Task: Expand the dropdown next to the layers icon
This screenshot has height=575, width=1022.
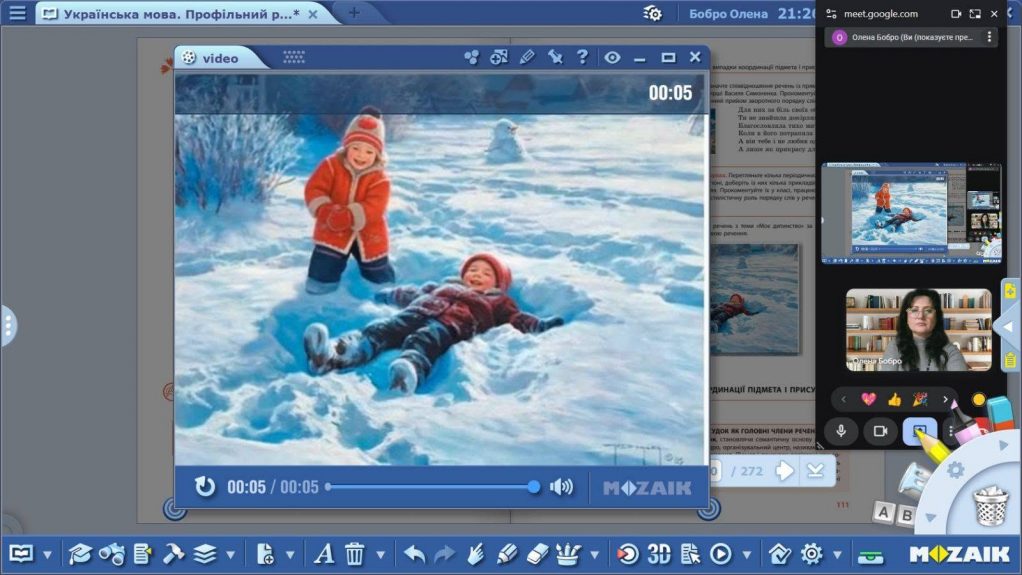Action: coord(231,555)
